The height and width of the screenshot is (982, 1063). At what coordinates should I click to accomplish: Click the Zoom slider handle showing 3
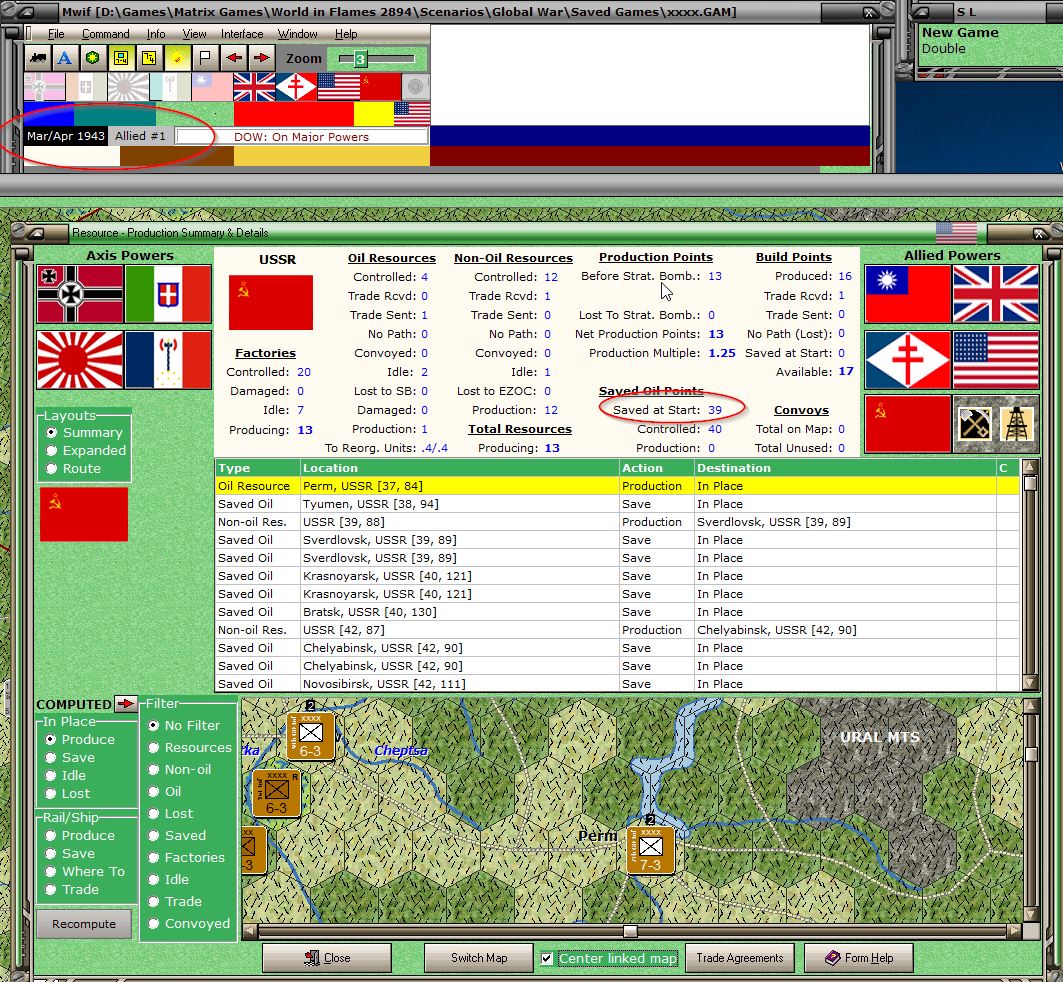(360, 59)
